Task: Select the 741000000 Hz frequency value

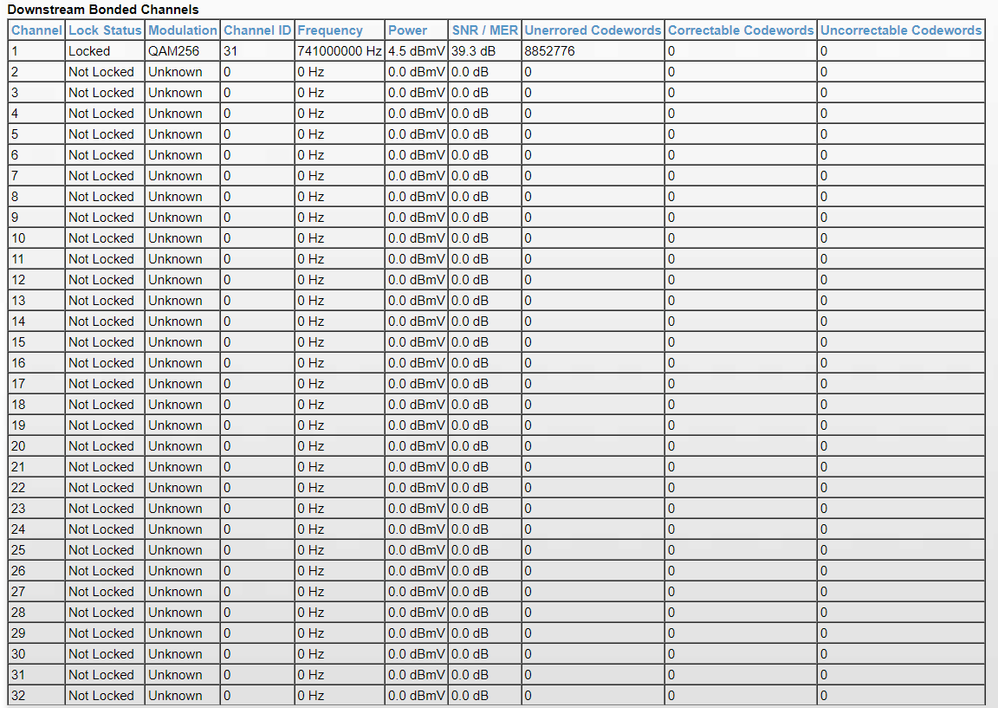Action: pos(340,51)
